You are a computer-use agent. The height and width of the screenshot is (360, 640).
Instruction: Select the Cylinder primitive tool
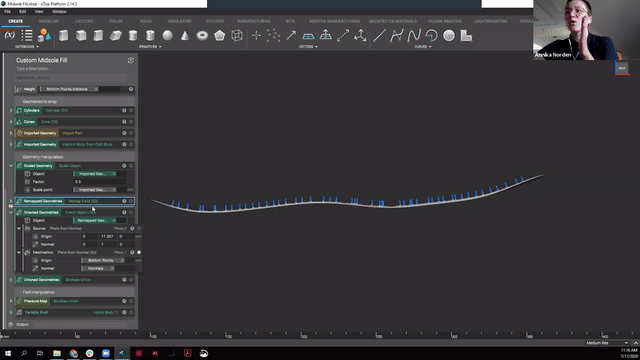click(133, 36)
